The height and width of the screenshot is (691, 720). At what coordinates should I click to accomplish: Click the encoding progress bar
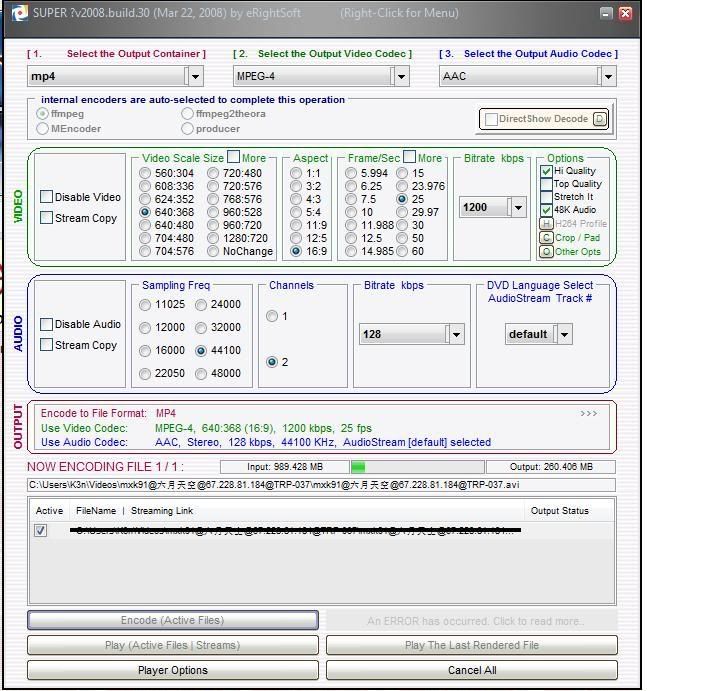(x=416, y=467)
